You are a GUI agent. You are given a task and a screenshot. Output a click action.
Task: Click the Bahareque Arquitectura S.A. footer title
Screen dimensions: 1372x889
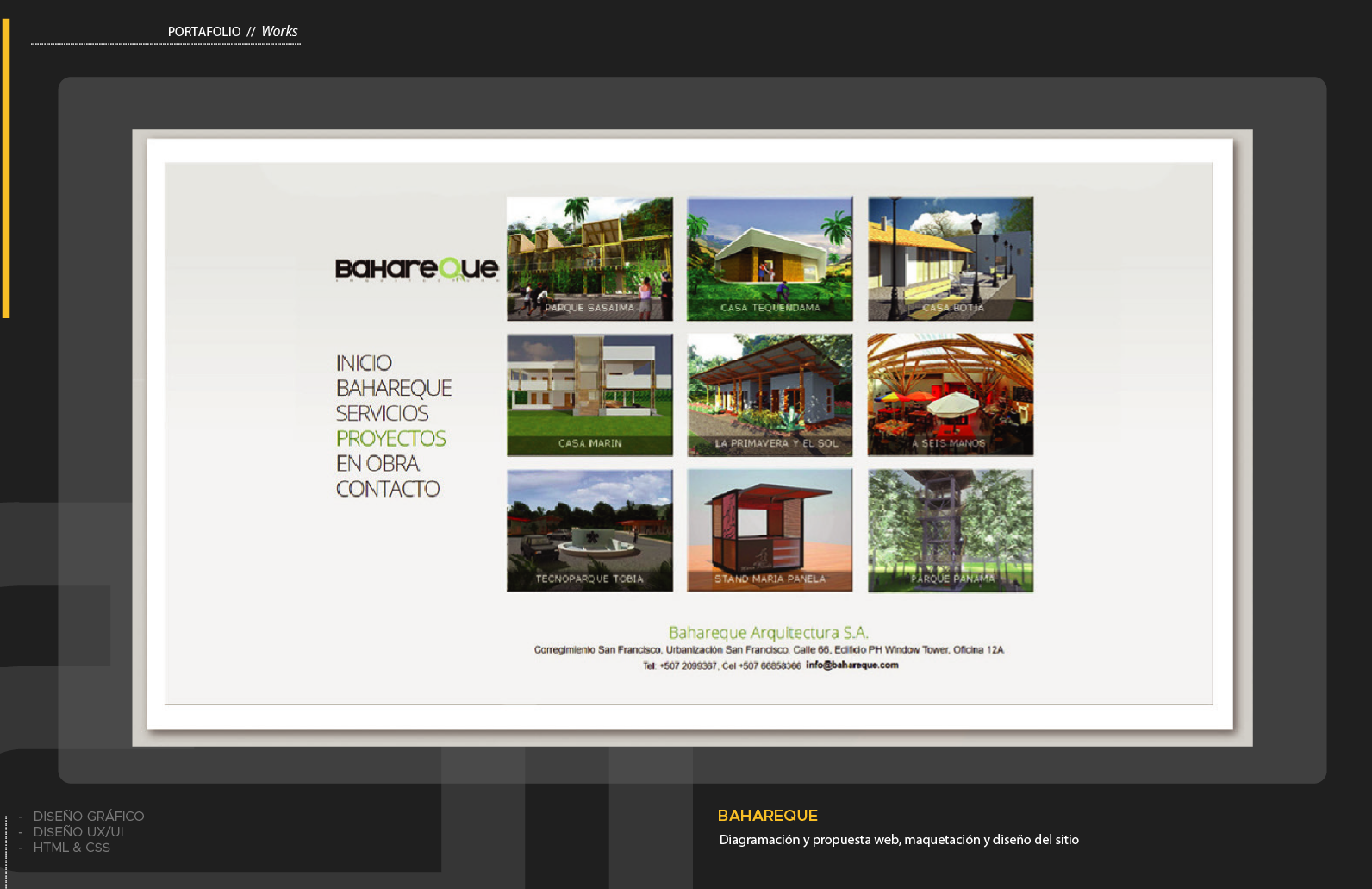tap(768, 633)
